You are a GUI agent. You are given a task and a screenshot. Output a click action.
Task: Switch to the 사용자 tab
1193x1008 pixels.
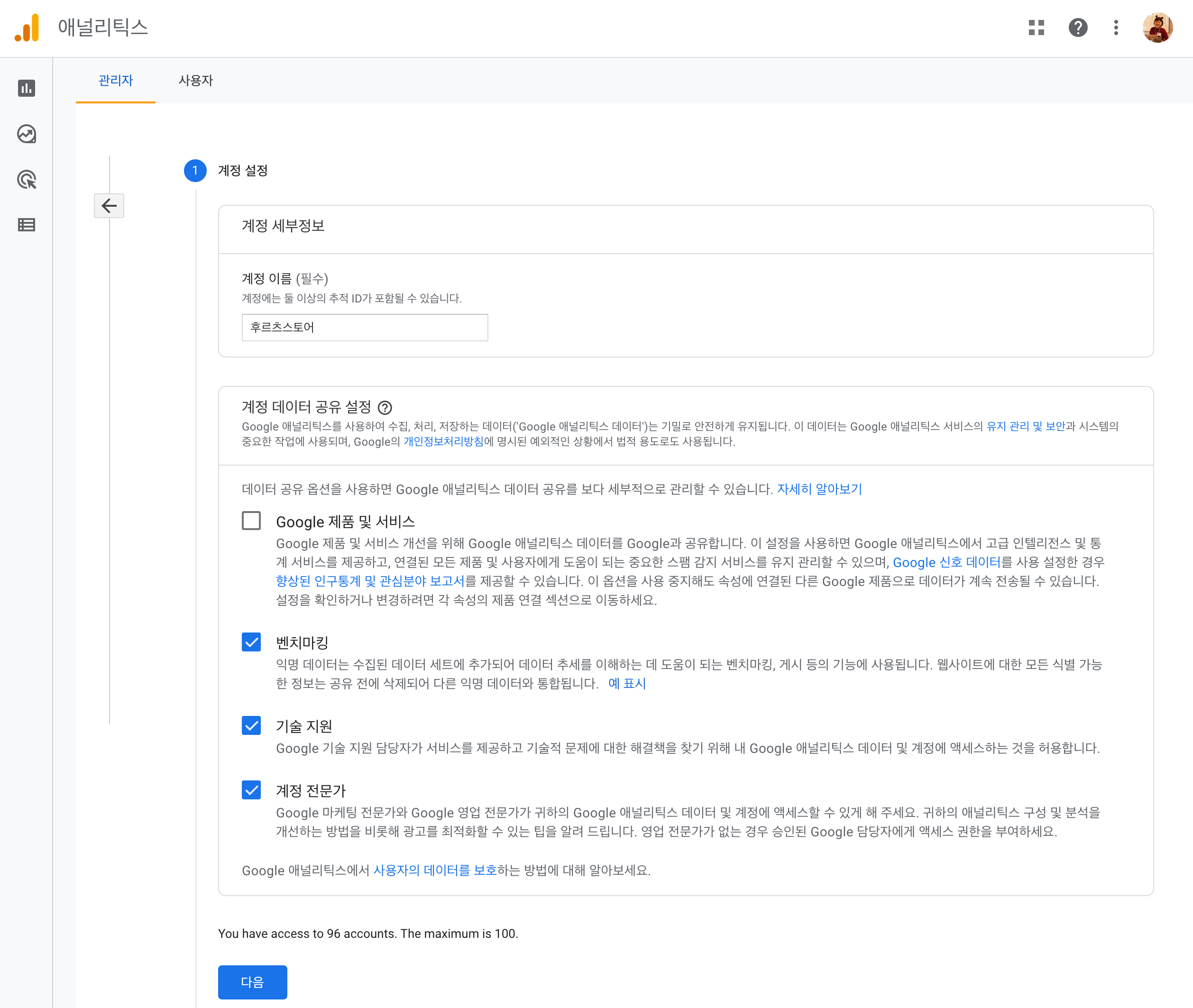(195, 81)
